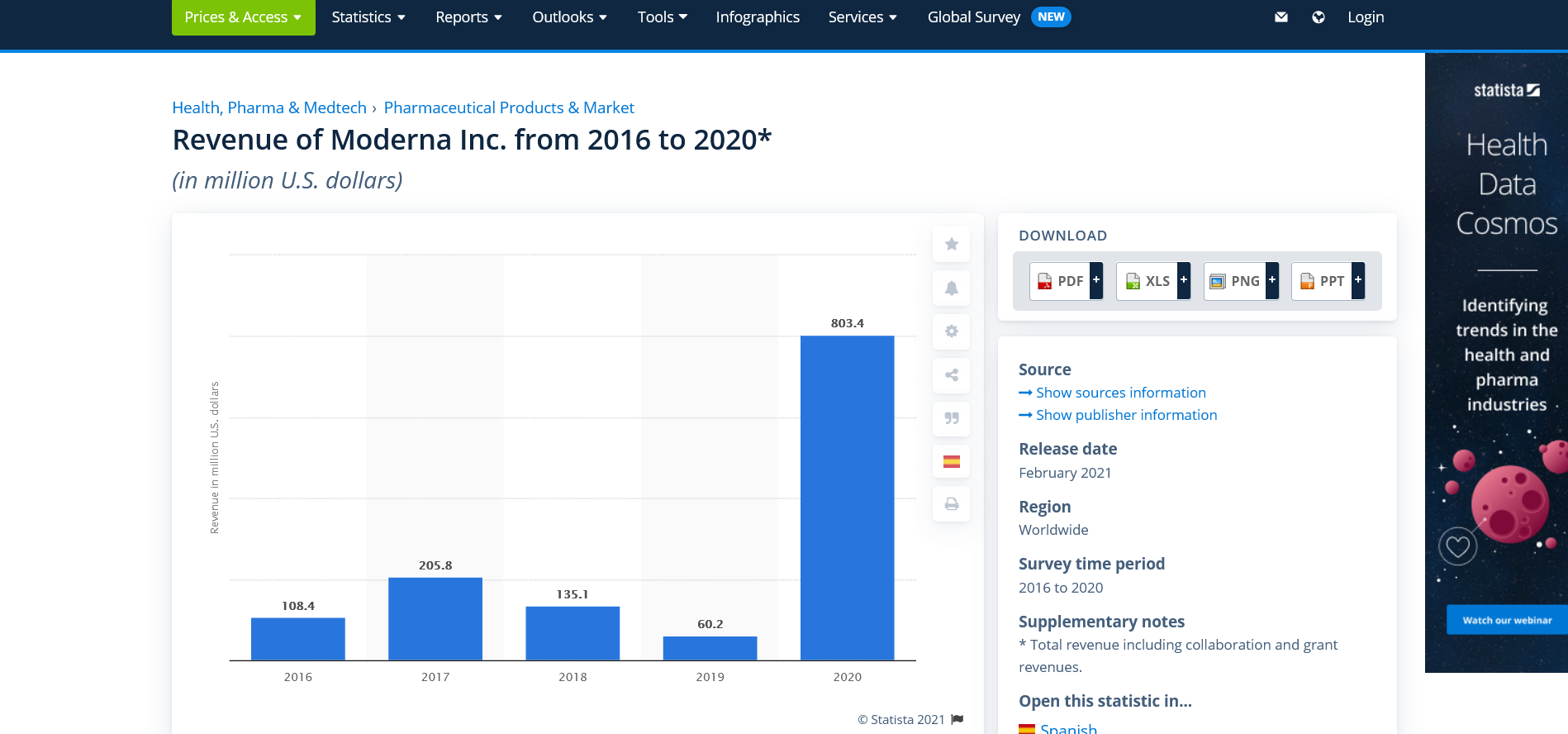Switch statistic language via Spanish flag icon
This screenshot has width=1568, height=734.
pyautogui.click(x=951, y=461)
